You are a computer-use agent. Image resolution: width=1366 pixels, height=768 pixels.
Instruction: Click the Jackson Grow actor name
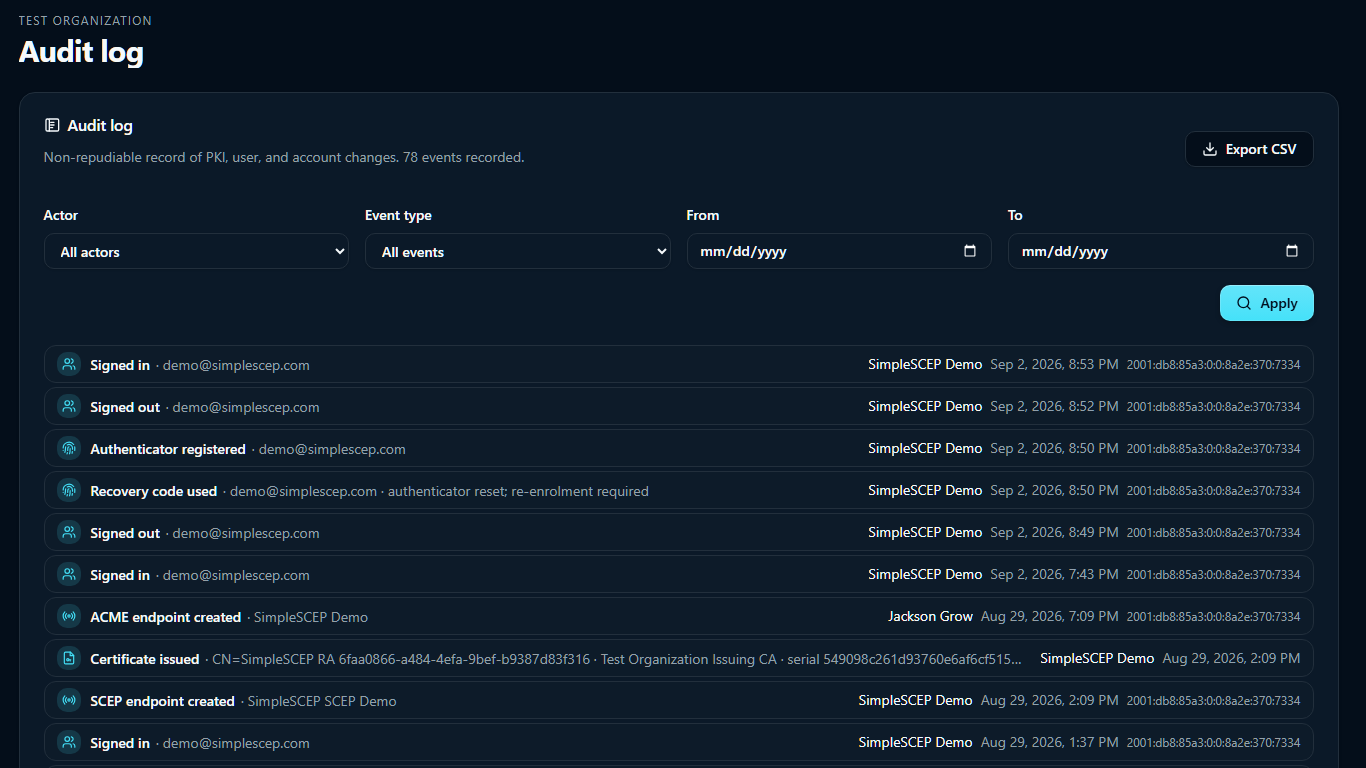click(930, 616)
